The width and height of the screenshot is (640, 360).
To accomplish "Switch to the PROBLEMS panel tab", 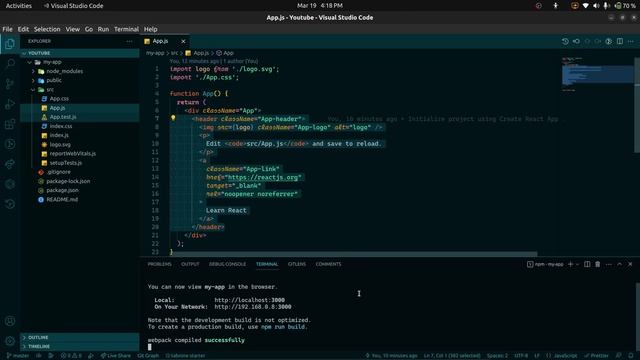I will tap(160, 264).
